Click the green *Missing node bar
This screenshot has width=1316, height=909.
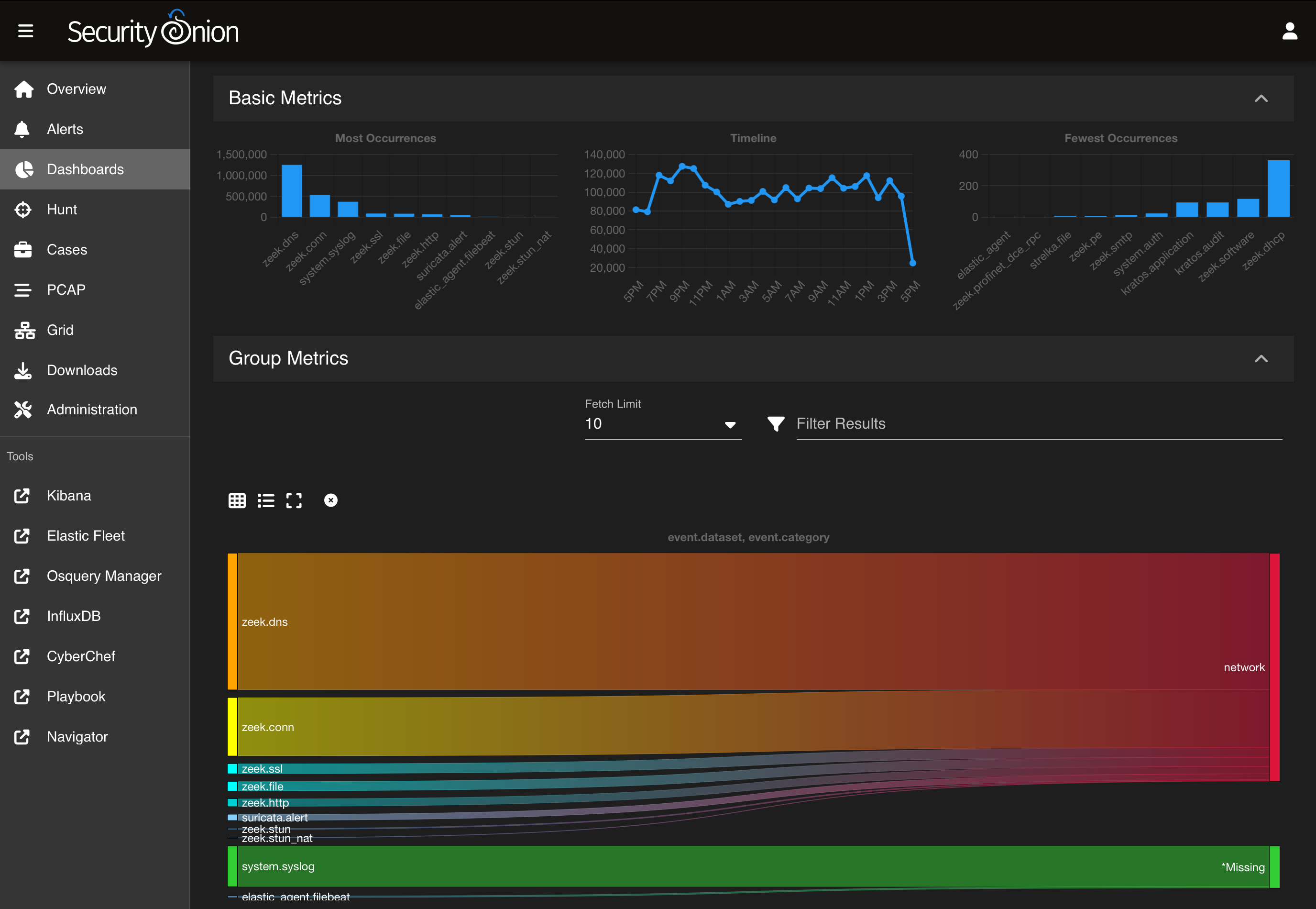click(1274, 866)
